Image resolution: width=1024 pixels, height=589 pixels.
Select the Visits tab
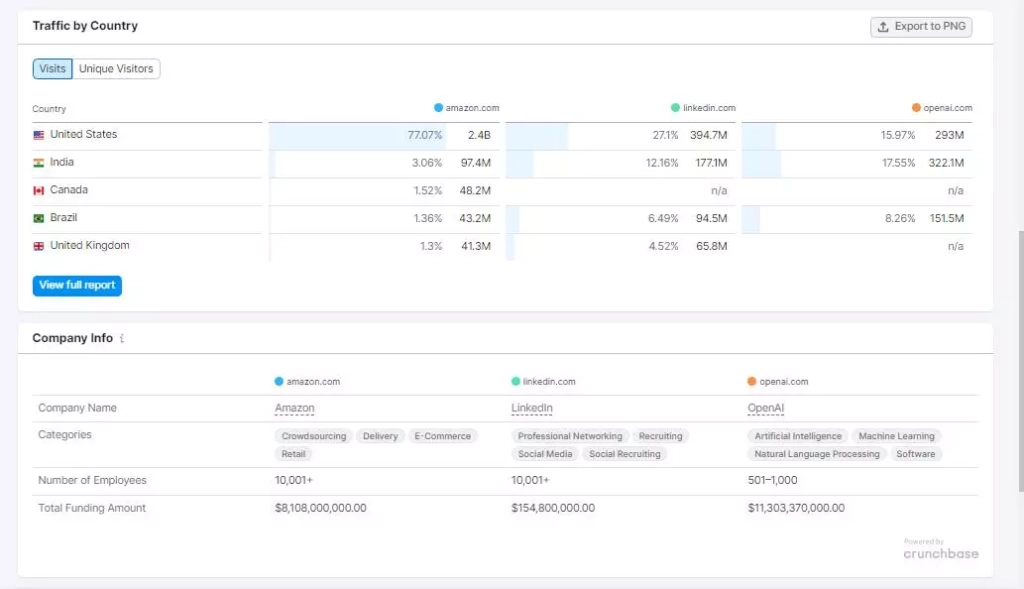coord(52,69)
